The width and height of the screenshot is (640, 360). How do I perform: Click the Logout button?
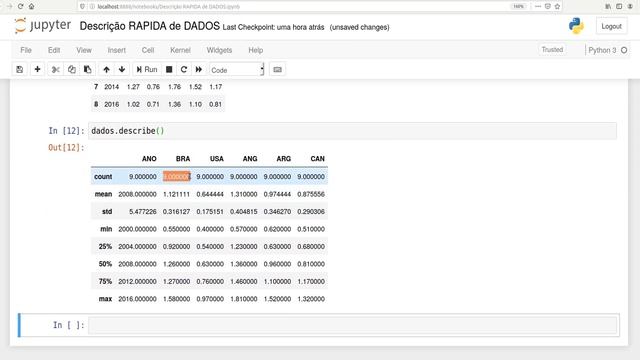click(x=611, y=26)
